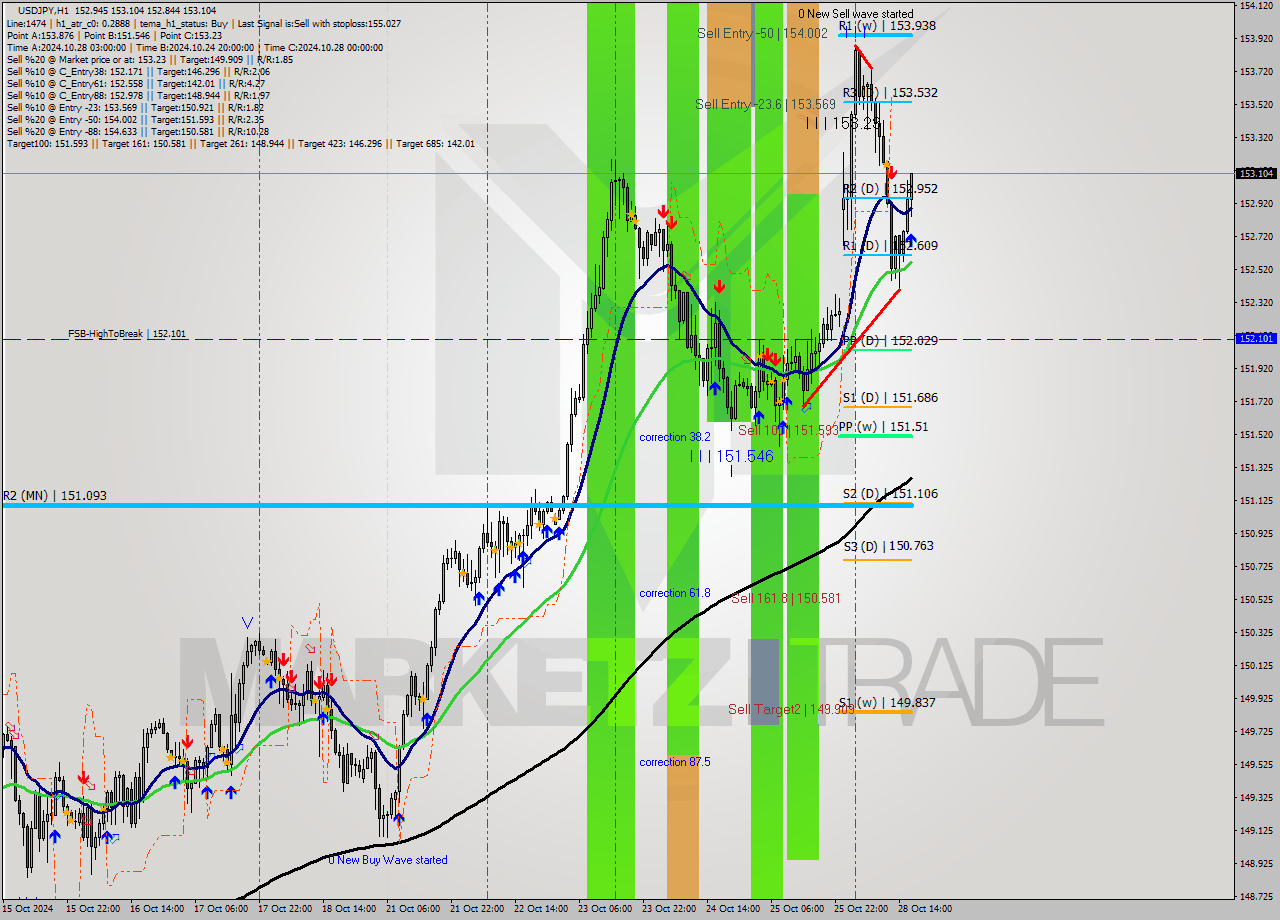Click the 'R2 (MN) | 151.093' level label
The width and height of the screenshot is (1280, 920).
[54, 496]
